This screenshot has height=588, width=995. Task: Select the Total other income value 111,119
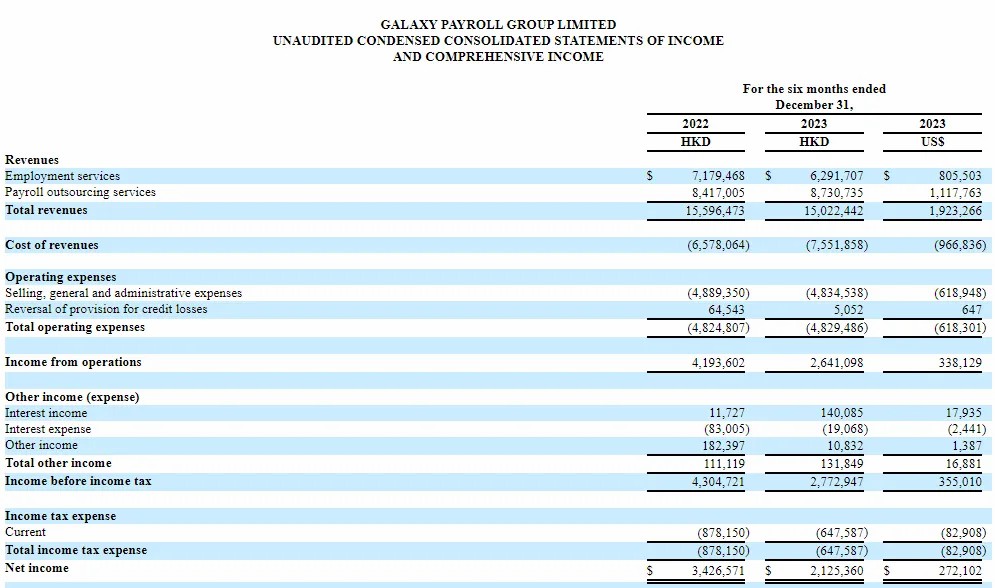pyautogui.click(x=724, y=464)
